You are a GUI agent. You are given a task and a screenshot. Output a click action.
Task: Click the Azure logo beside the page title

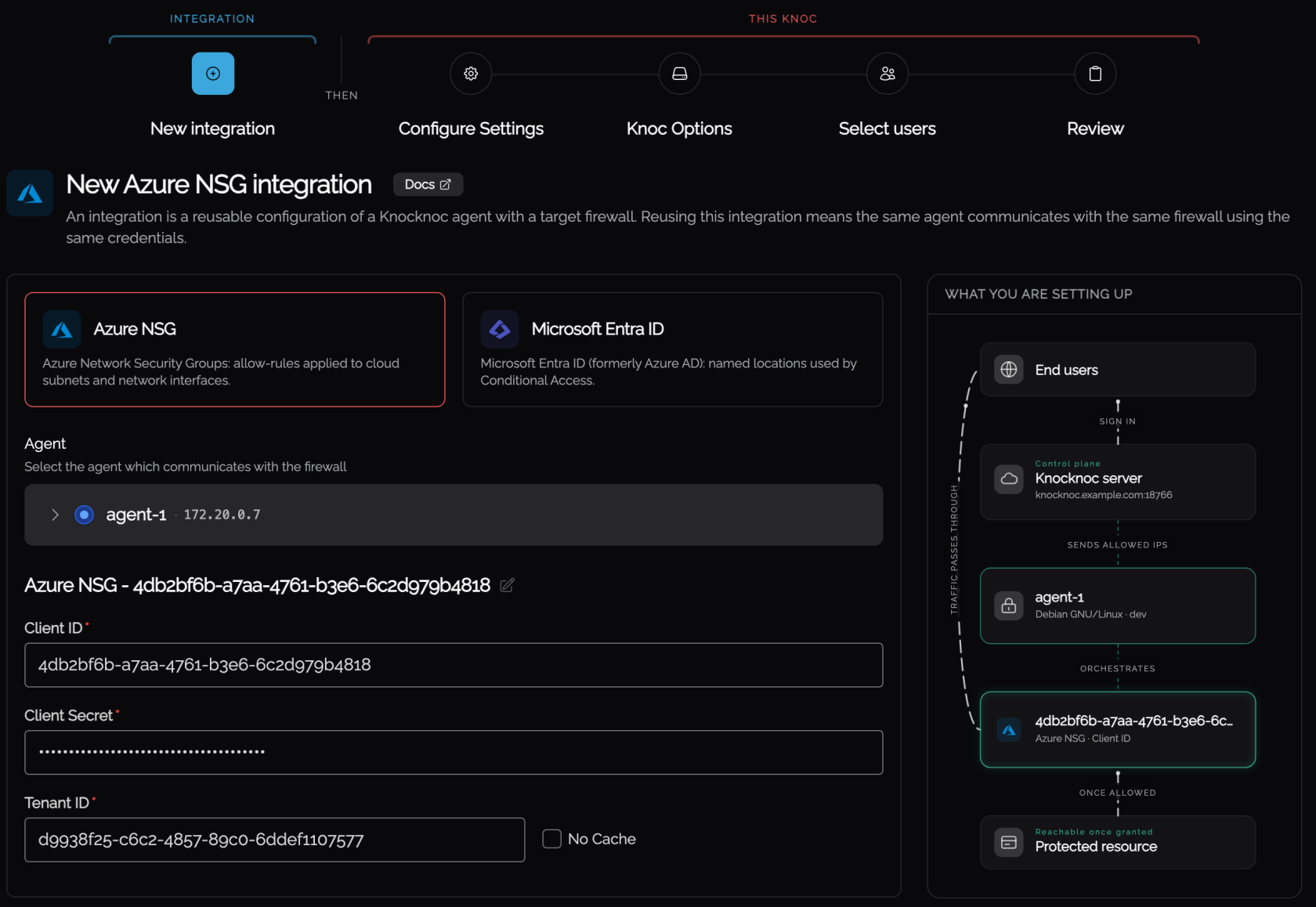[x=30, y=193]
